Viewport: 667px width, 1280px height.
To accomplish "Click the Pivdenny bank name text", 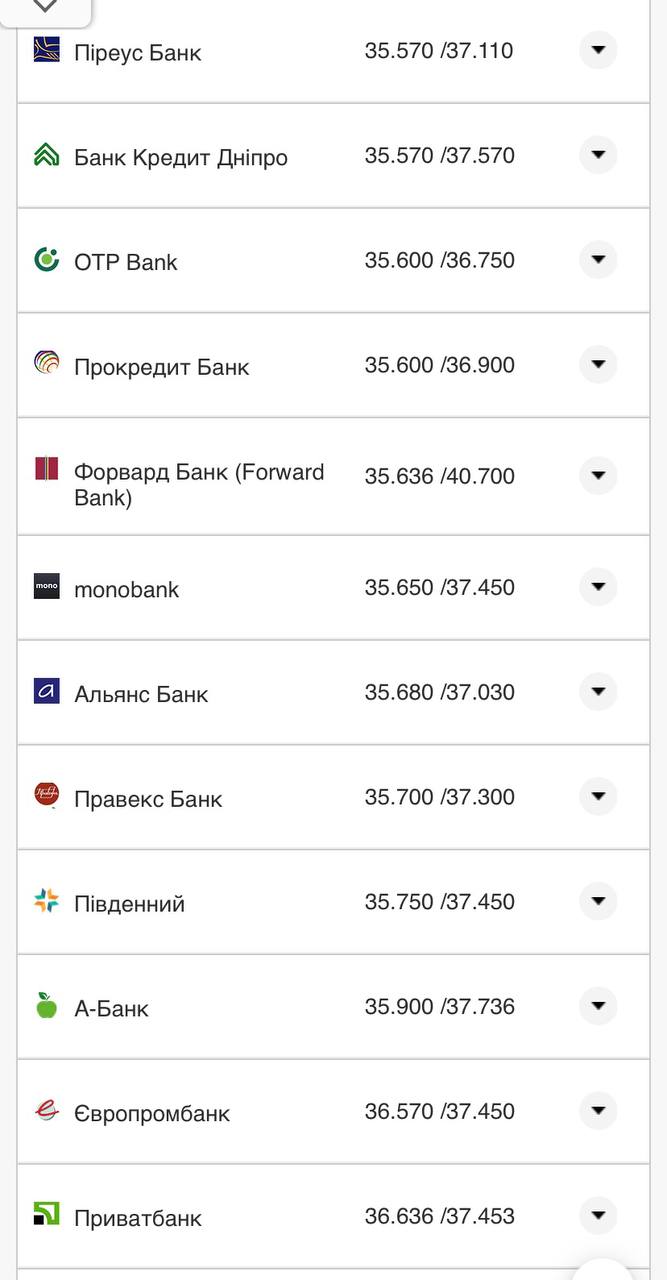I will (x=130, y=902).
